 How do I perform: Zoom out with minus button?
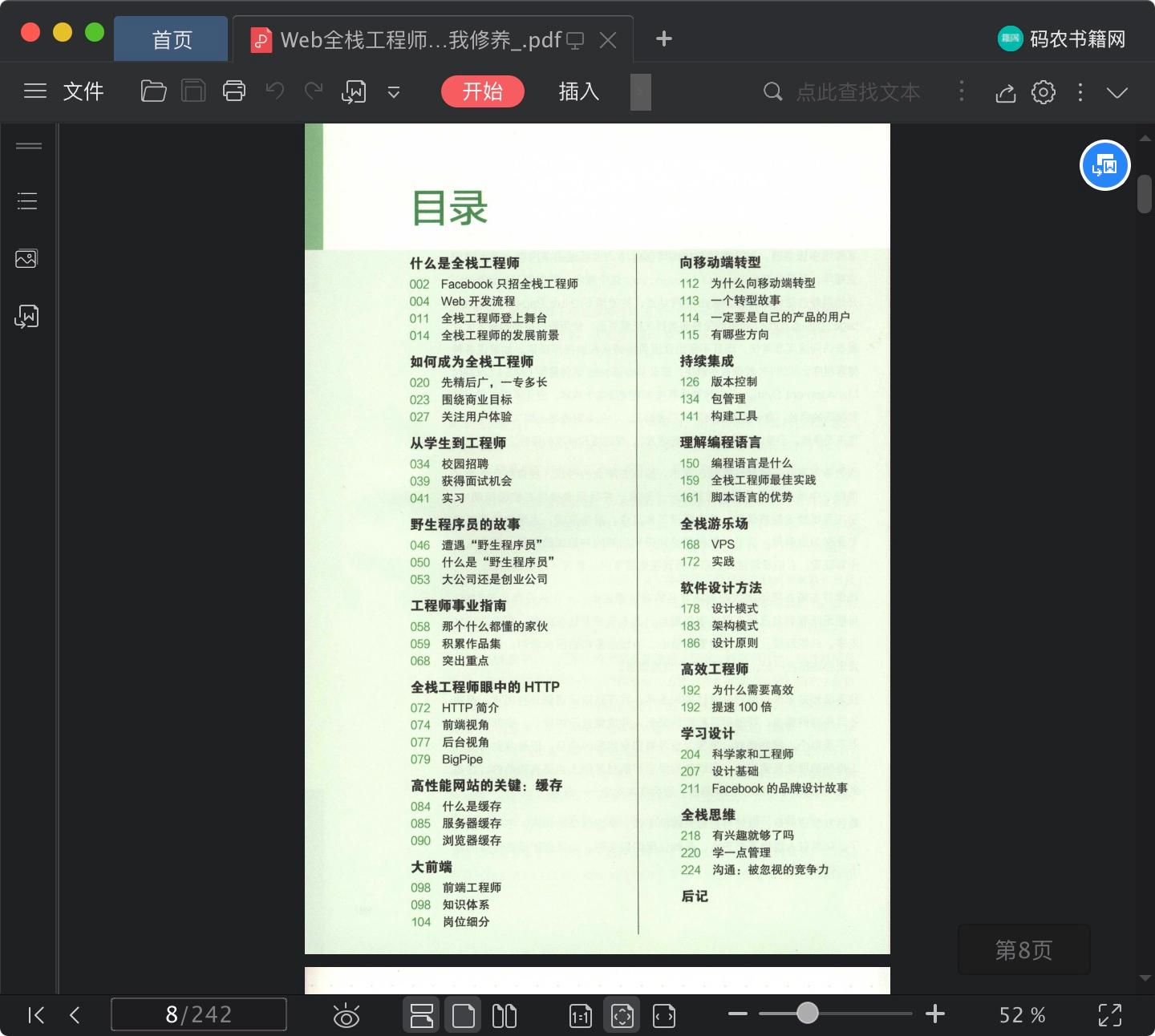click(738, 1014)
